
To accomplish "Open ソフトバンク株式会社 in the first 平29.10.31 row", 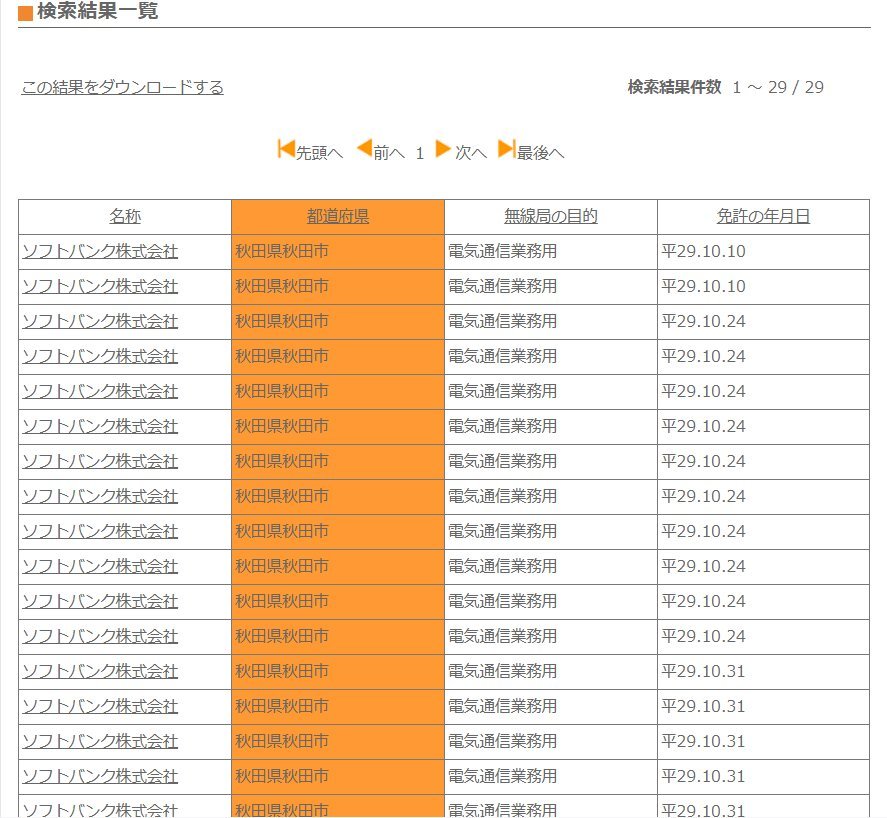I will pyautogui.click(x=100, y=671).
